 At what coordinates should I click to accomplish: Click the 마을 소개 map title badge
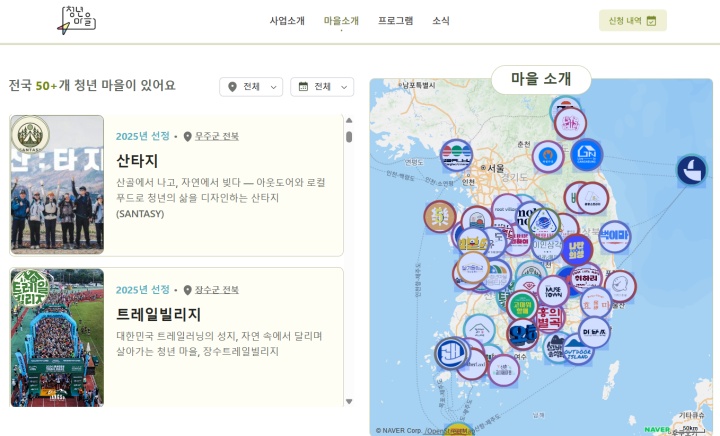tap(541, 79)
